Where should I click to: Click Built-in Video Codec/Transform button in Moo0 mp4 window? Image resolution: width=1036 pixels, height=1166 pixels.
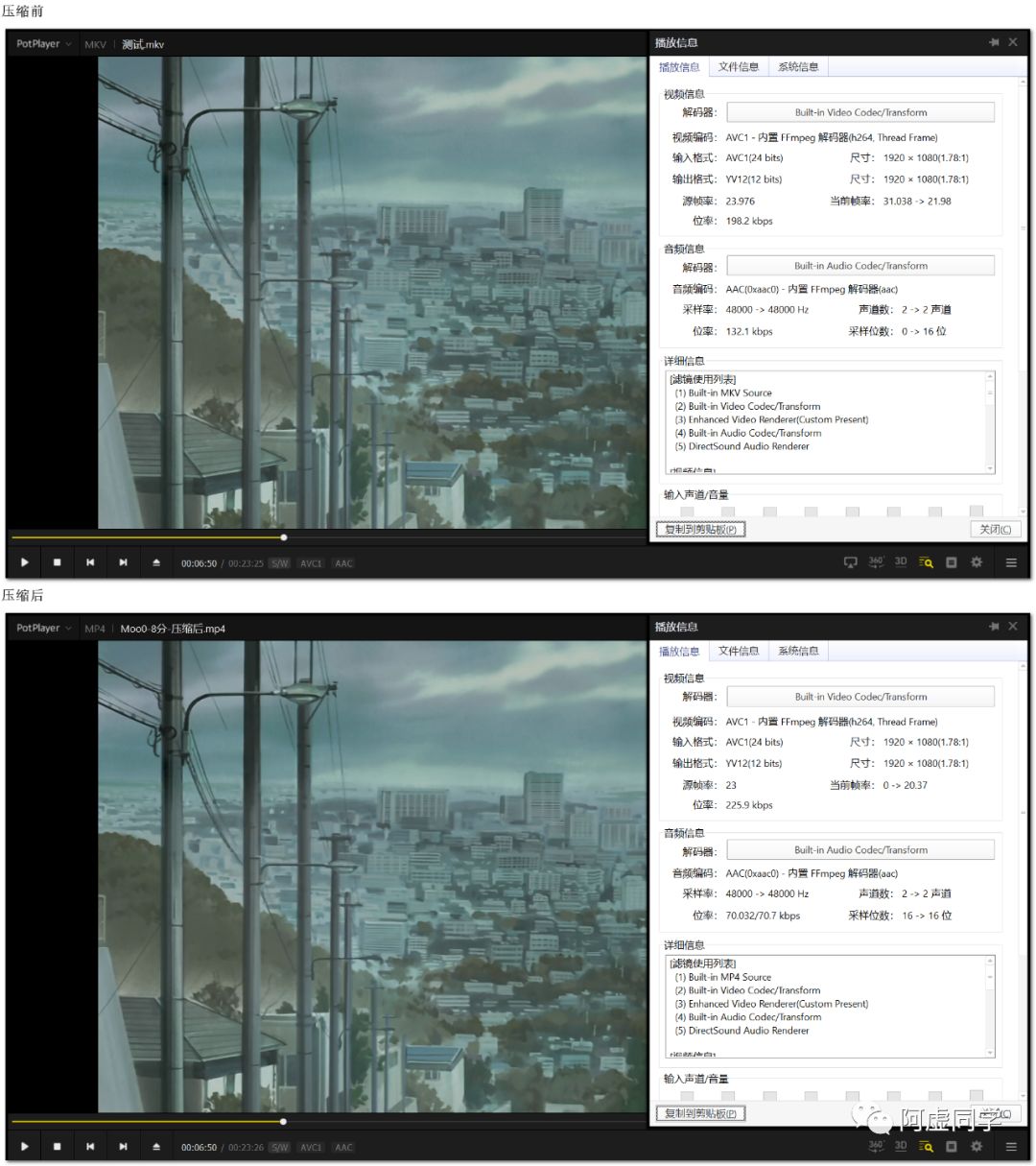click(860, 697)
